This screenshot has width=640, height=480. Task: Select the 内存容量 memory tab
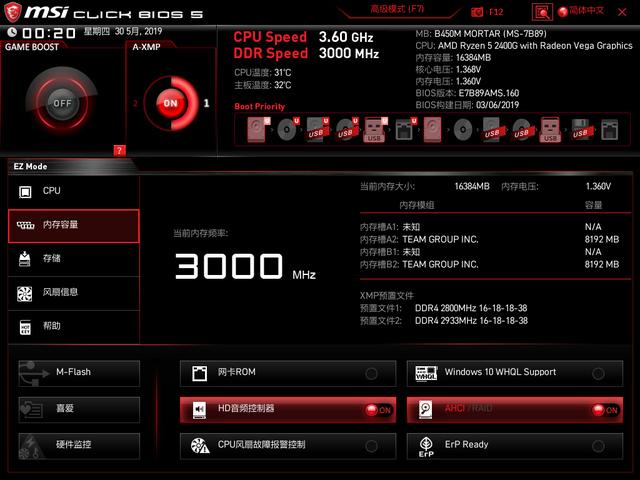pyautogui.click(x=74, y=226)
